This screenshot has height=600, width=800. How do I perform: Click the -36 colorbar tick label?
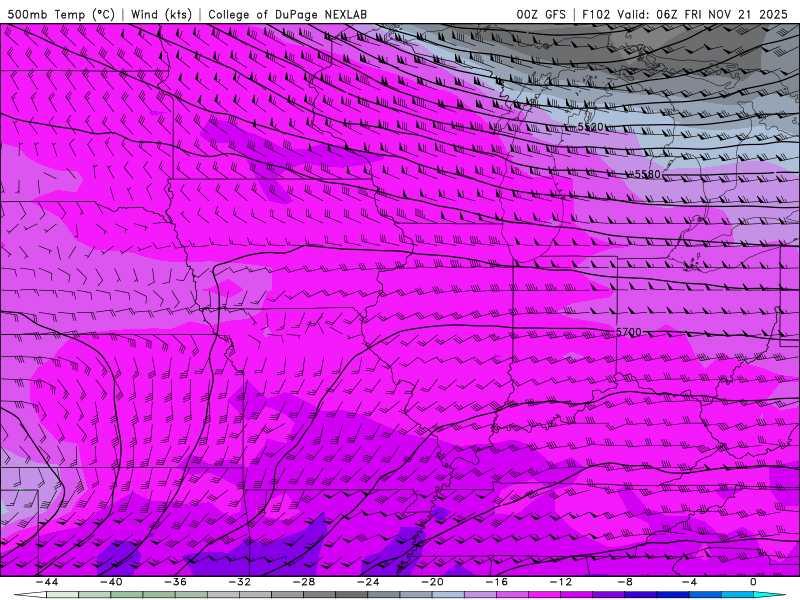(175, 582)
